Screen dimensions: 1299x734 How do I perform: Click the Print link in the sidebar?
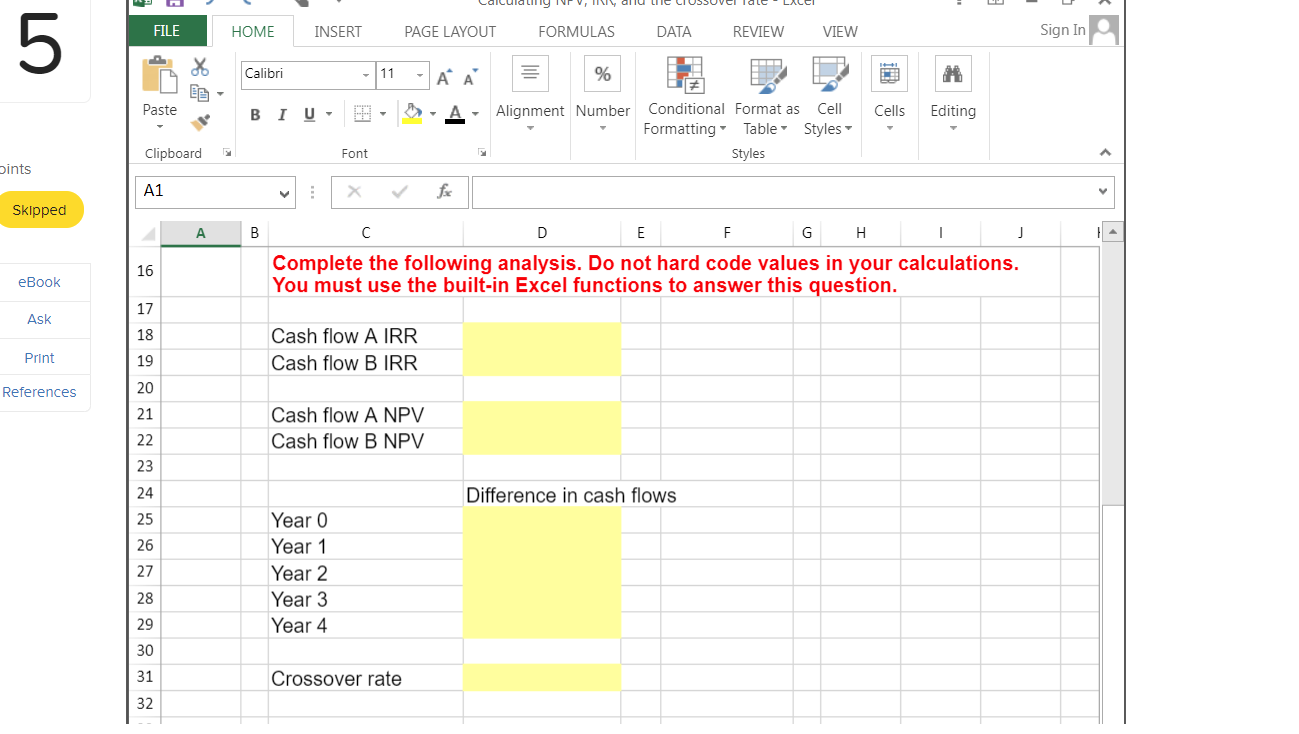pos(38,357)
